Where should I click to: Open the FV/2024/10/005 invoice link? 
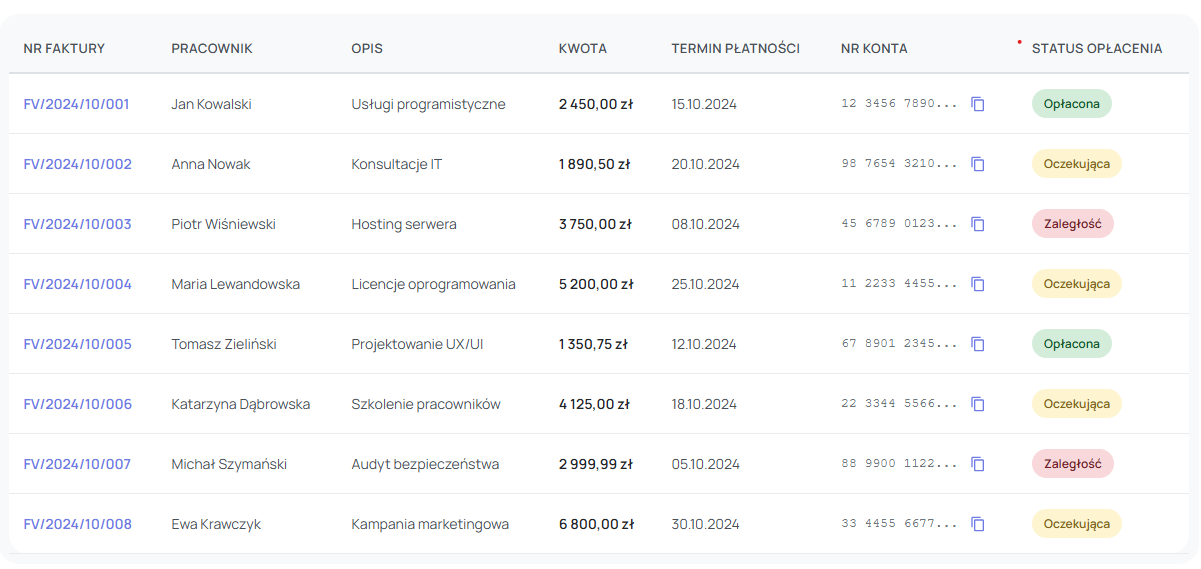point(77,344)
